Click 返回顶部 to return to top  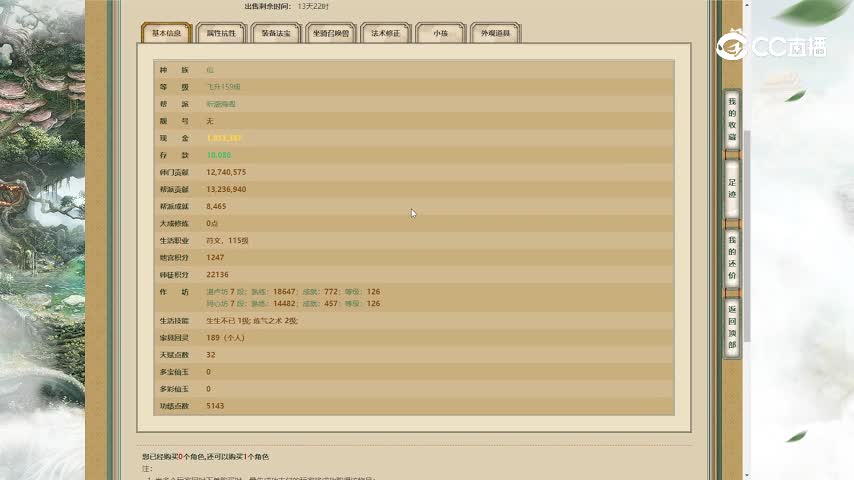click(732, 327)
